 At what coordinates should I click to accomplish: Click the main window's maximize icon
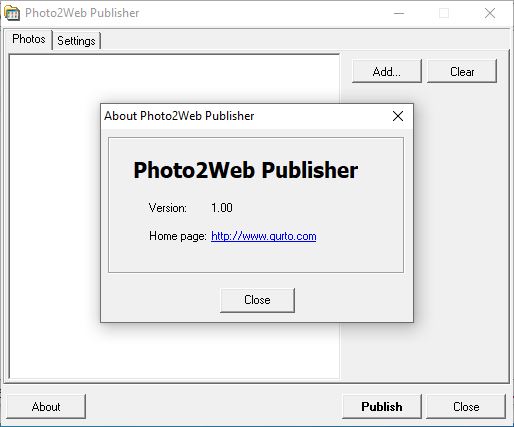click(x=444, y=13)
